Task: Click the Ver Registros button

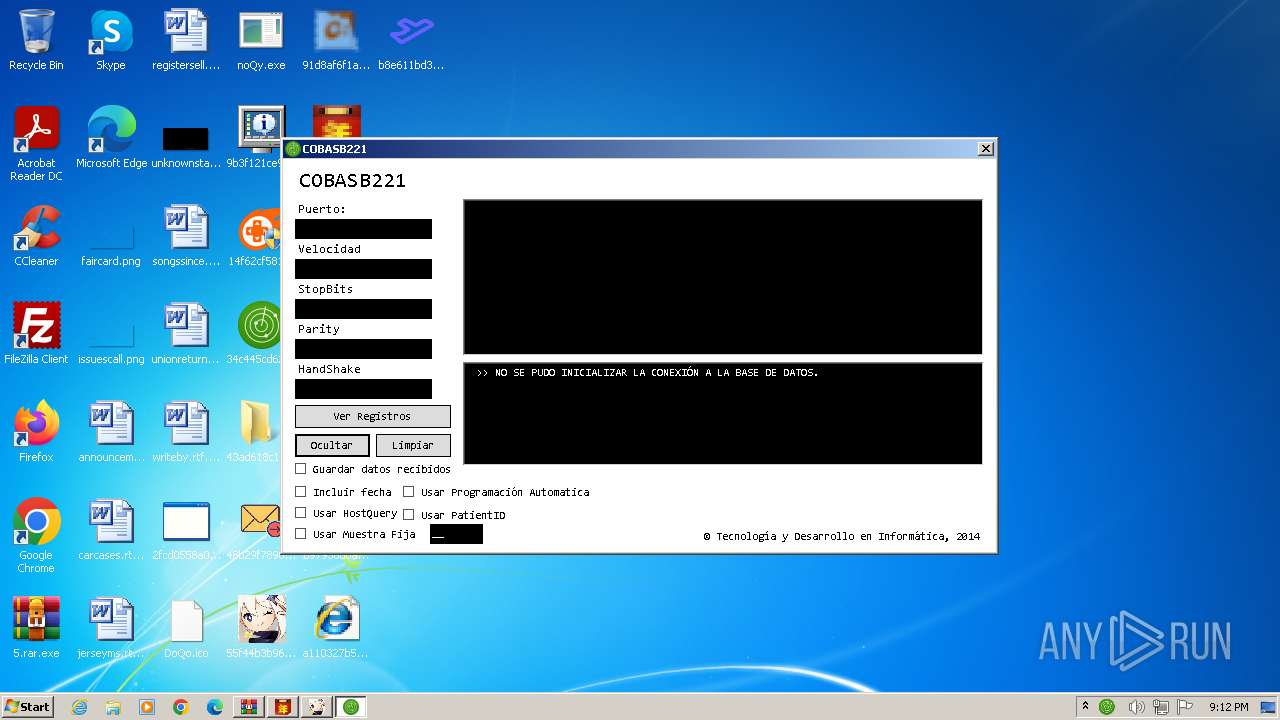Action: point(372,416)
